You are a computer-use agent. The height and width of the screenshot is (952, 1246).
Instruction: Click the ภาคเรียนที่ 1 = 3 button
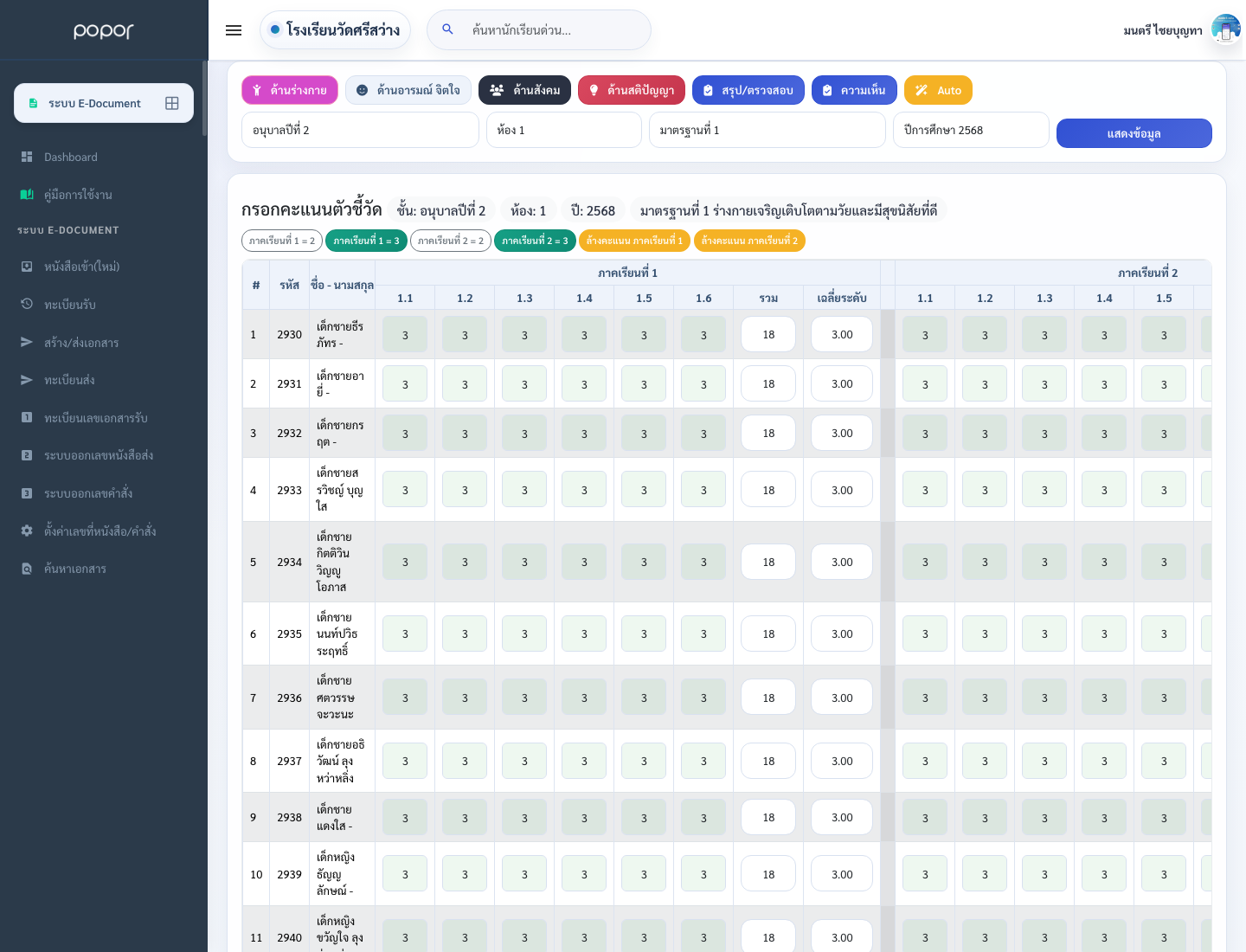[366, 241]
